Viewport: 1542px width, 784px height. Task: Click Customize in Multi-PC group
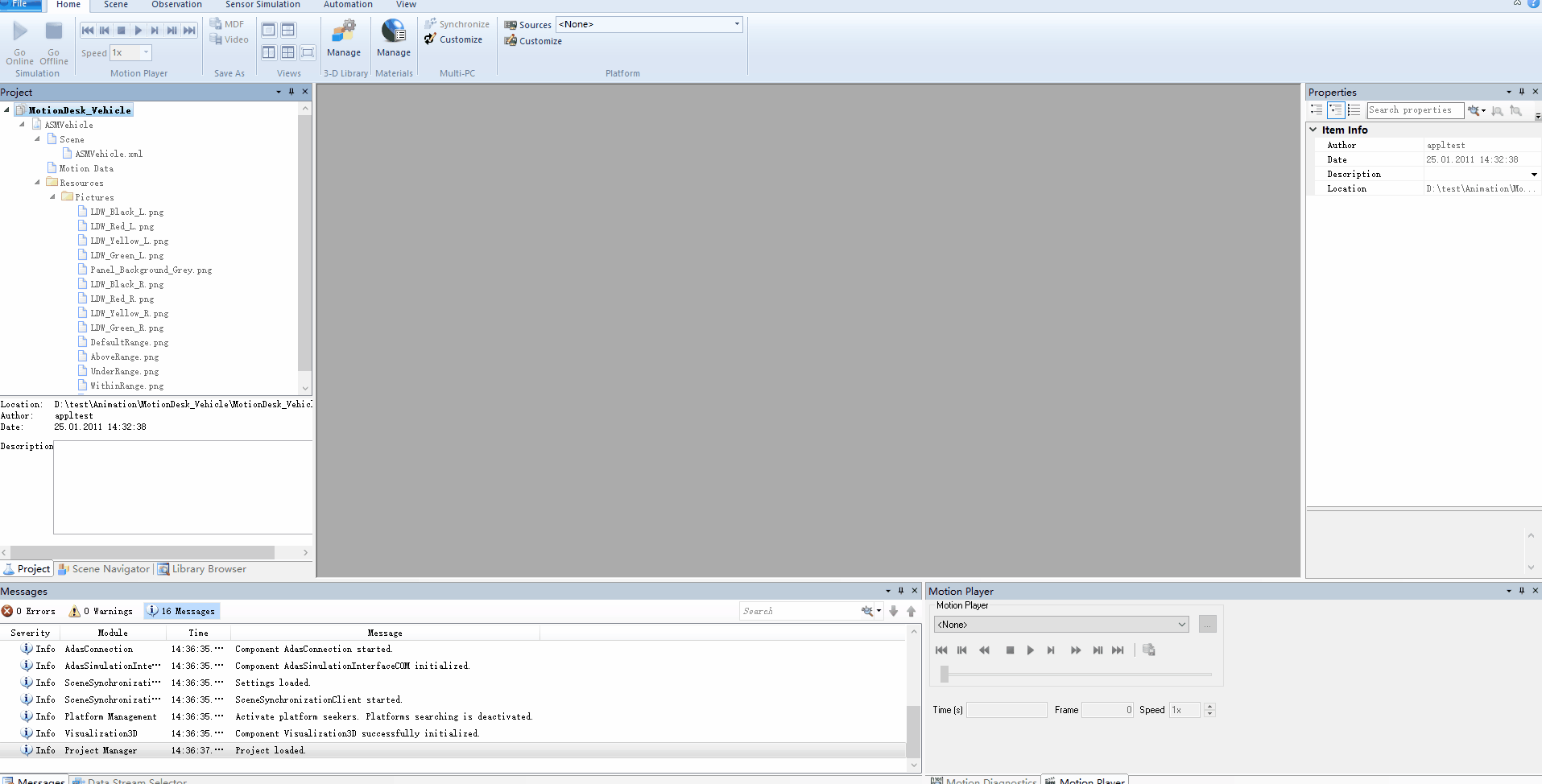pos(453,39)
